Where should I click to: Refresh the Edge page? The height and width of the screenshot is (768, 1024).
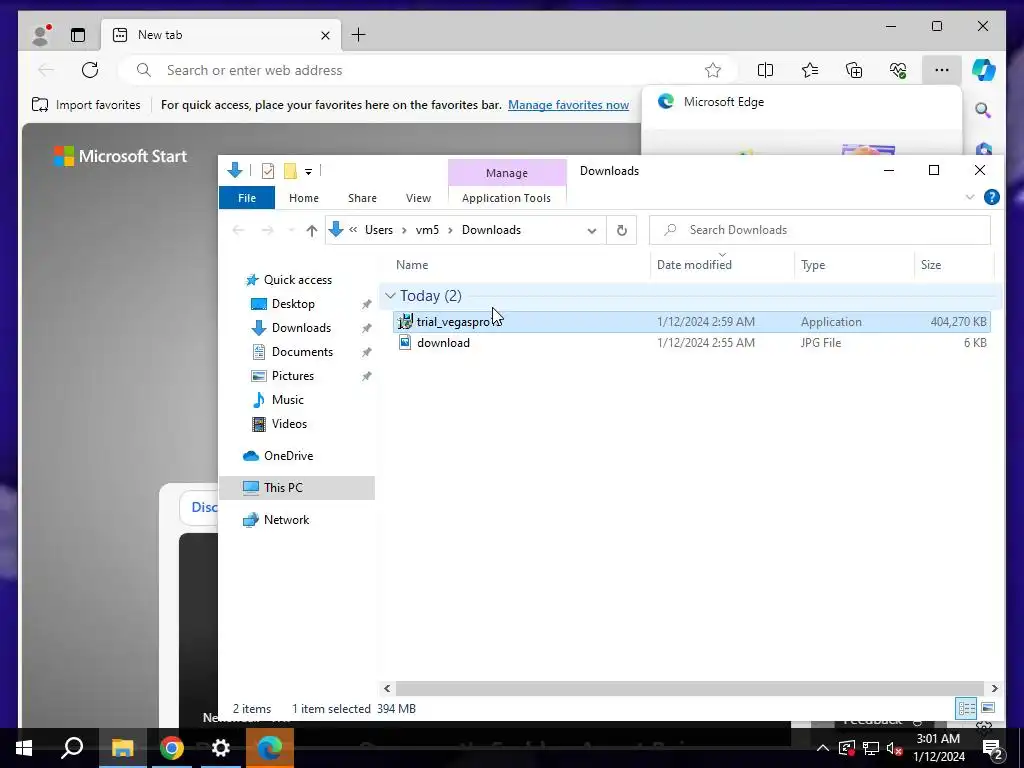point(90,70)
